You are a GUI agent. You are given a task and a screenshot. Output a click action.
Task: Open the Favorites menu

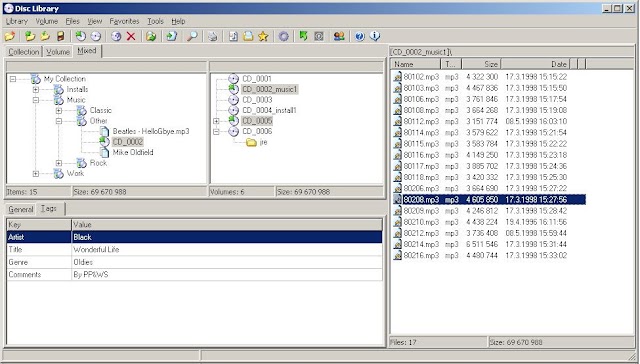click(x=124, y=21)
